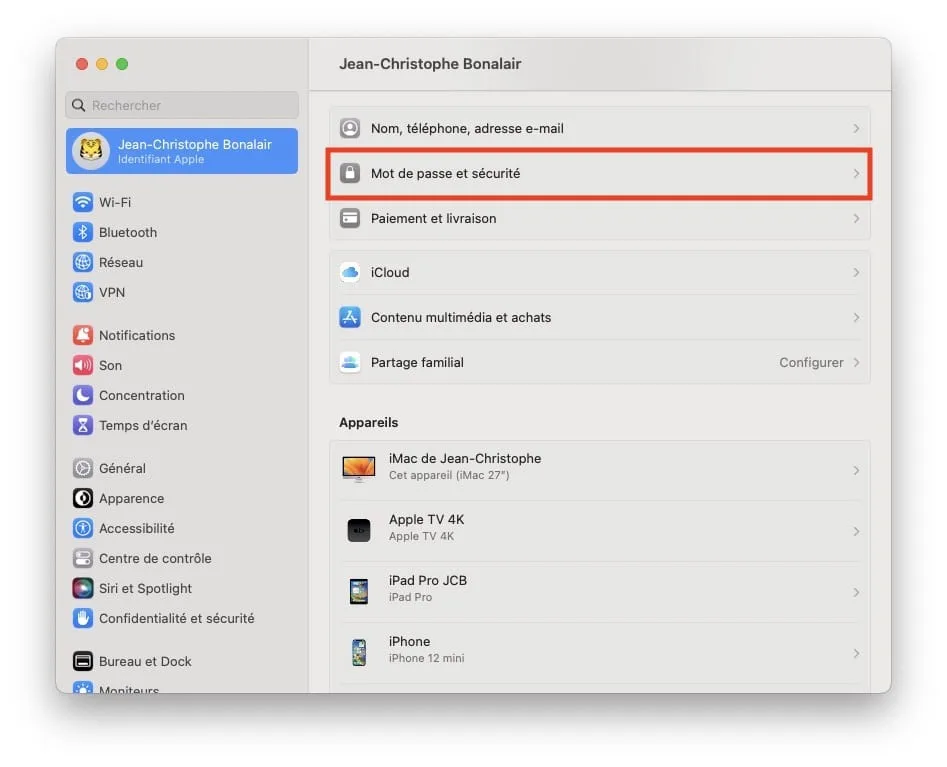The width and height of the screenshot is (947, 767).
Task: Open Wi-Fi label in sidebar
Action: [115, 202]
